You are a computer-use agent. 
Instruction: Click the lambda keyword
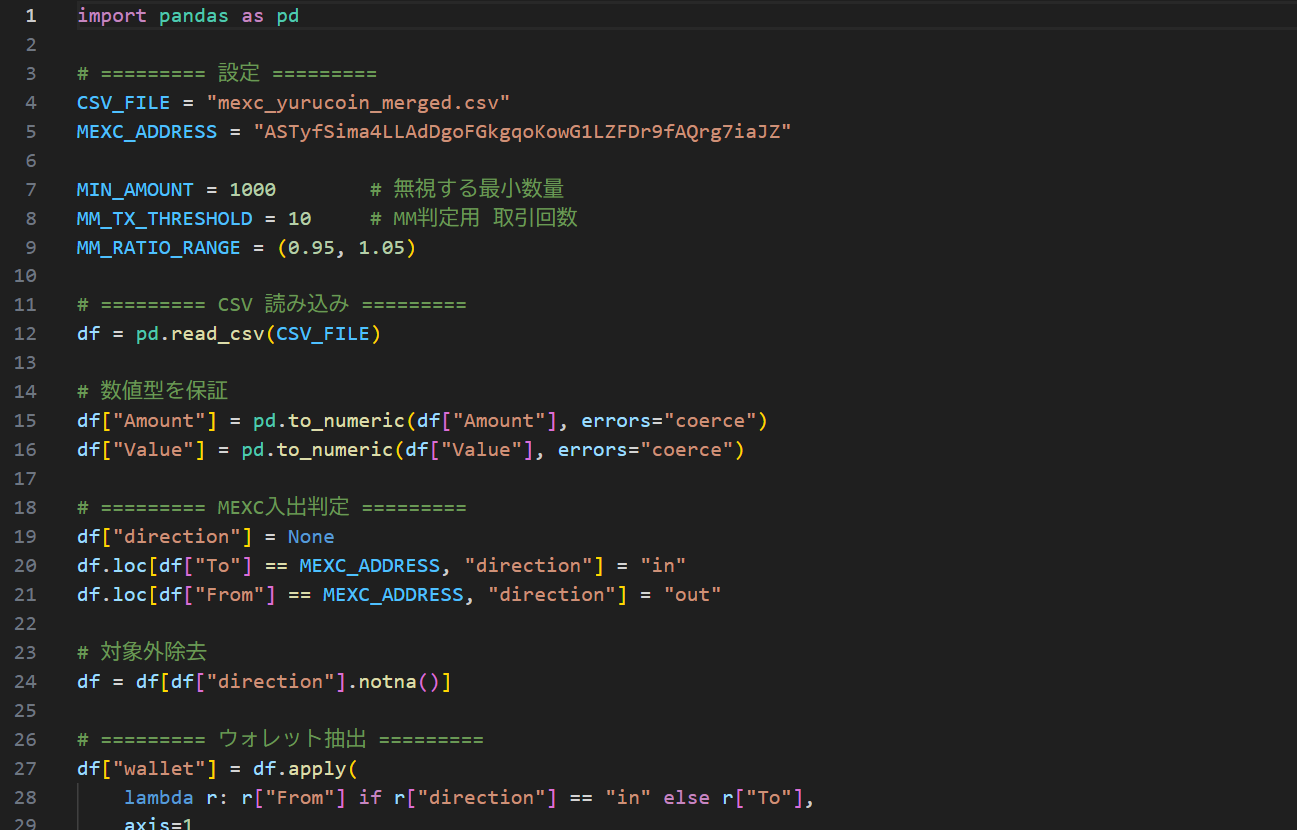click(x=158, y=797)
